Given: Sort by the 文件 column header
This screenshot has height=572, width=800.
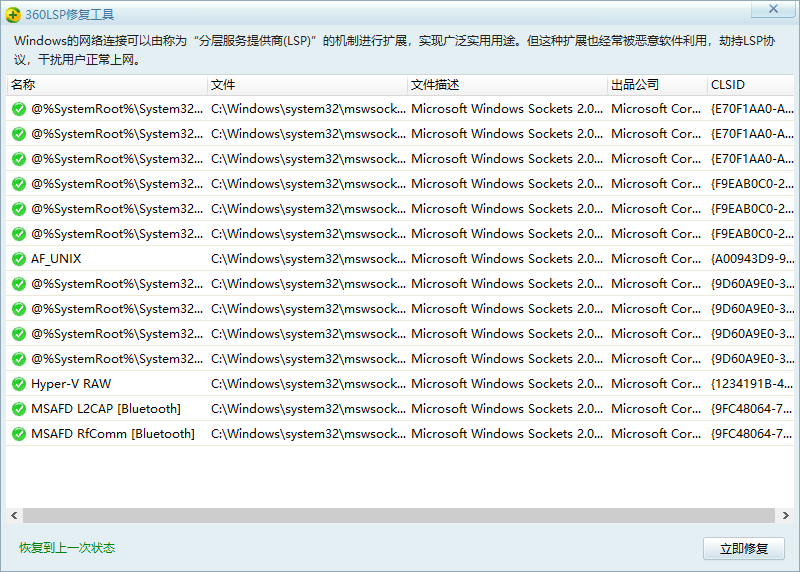Looking at the screenshot, I should 307,85.
